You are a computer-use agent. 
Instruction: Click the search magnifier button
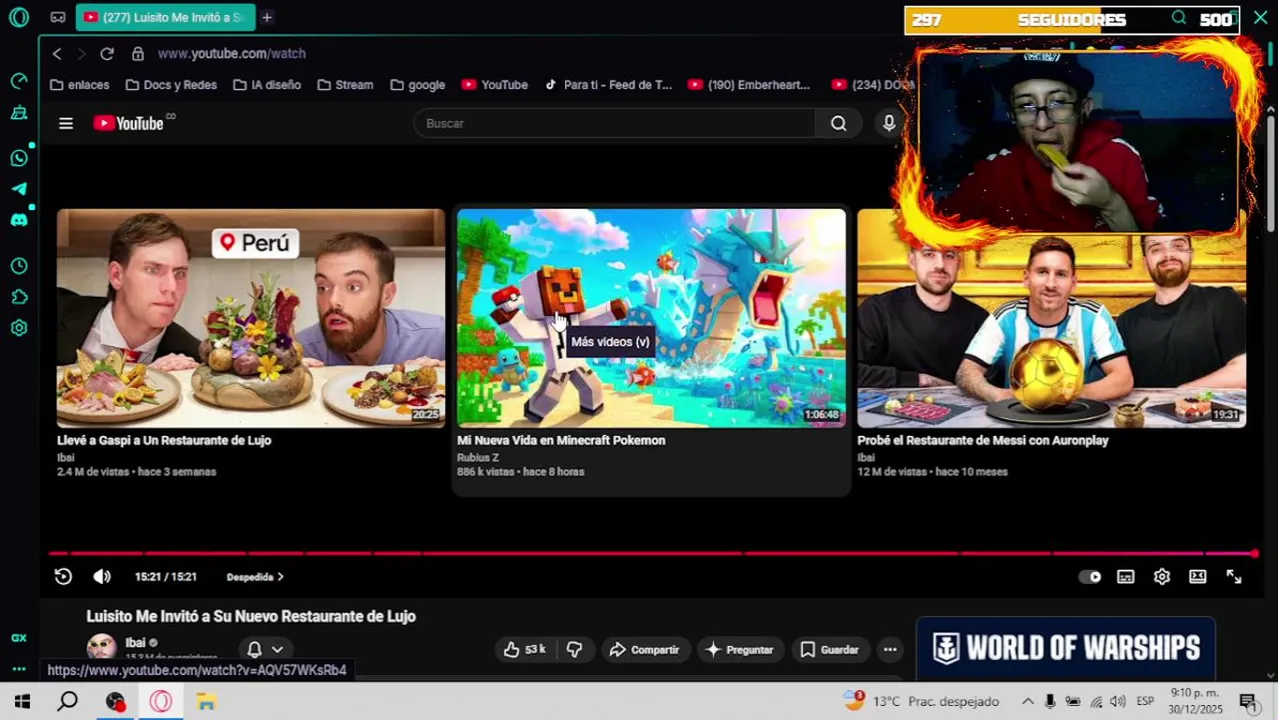[x=838, y=123]
